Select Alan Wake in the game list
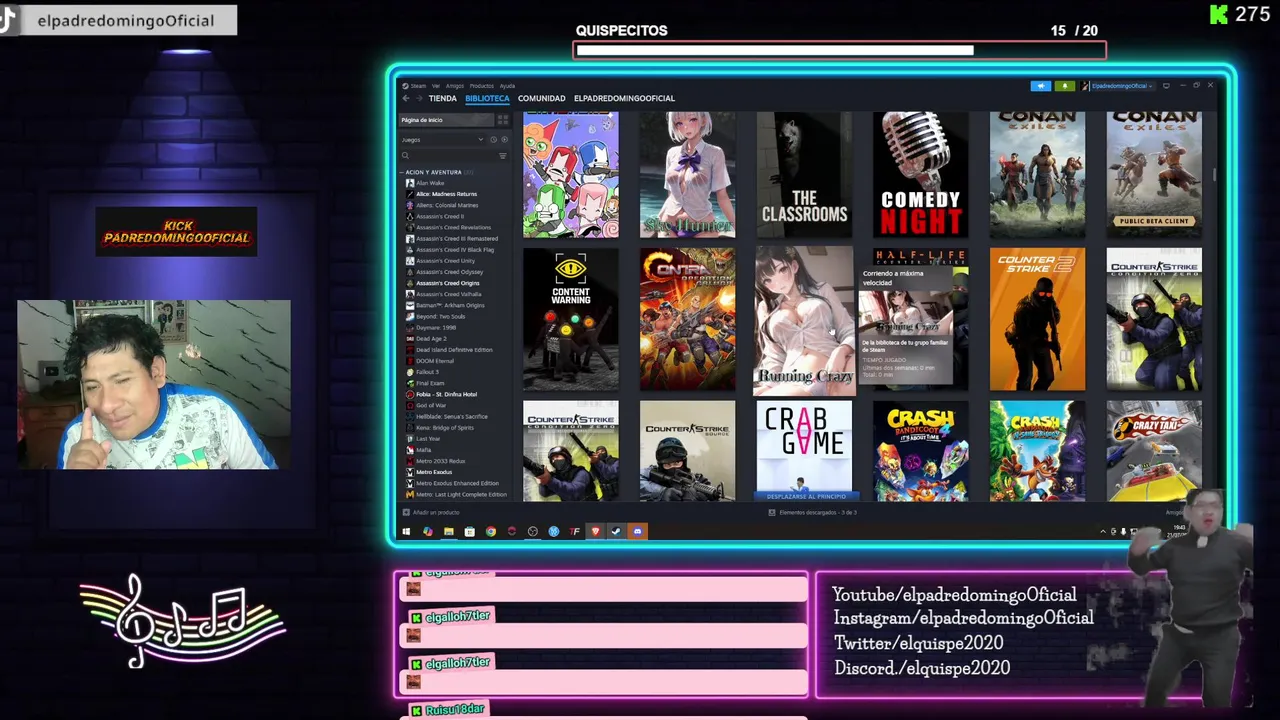 coord(429,183)
